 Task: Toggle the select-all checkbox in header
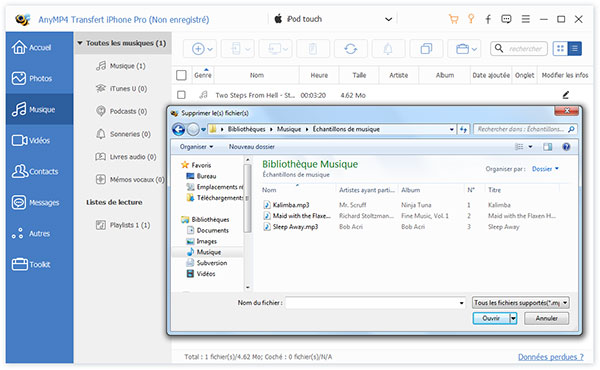pyautogui.click(x=181, y=75)
